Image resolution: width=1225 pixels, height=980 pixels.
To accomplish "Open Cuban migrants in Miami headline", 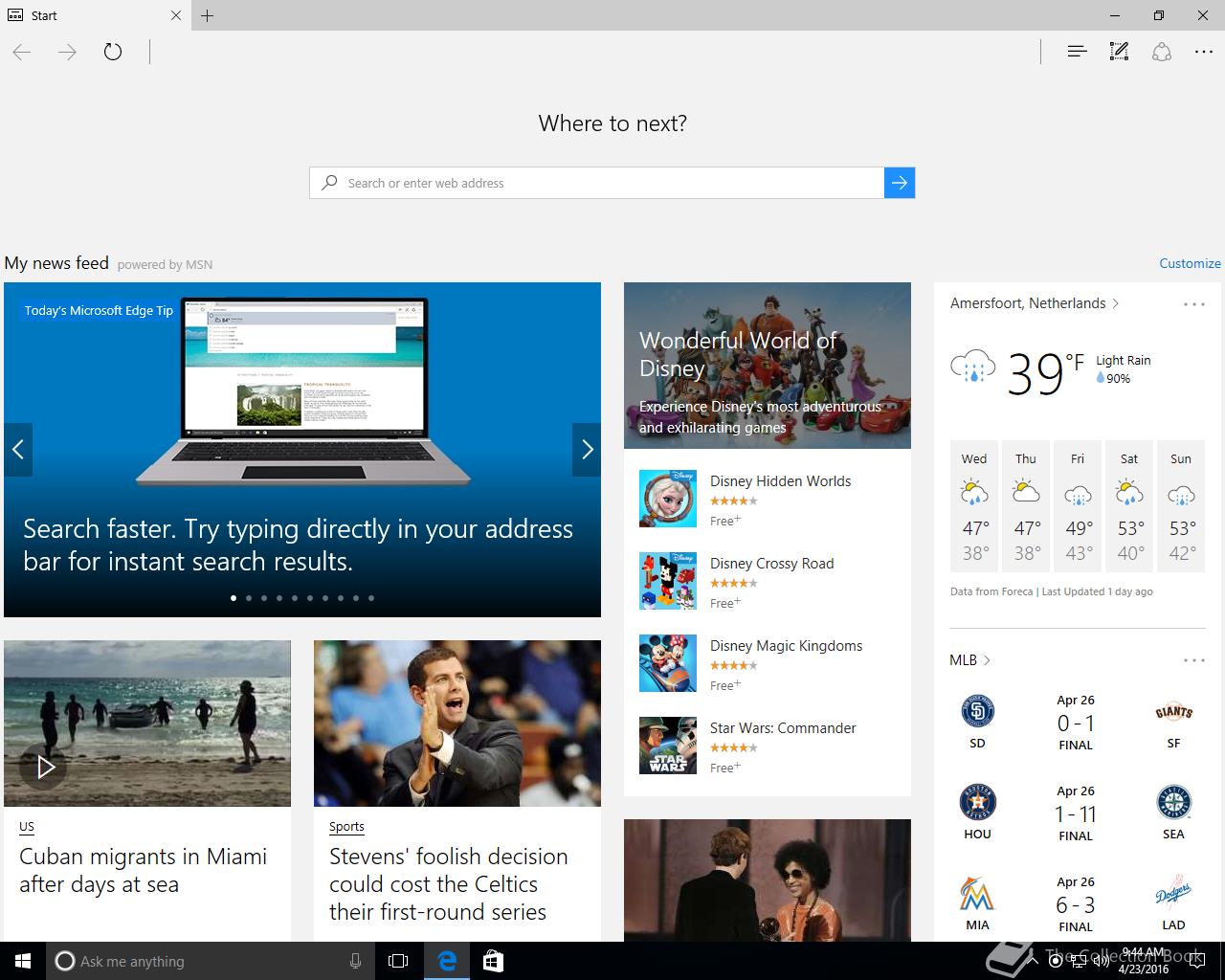I will (x=144, y=870).
